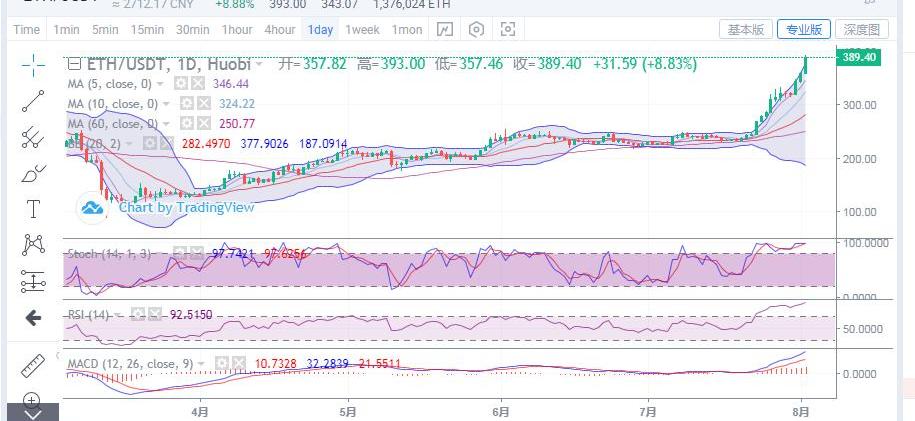Click the 8月 date label on the time axis

(801, 412)
